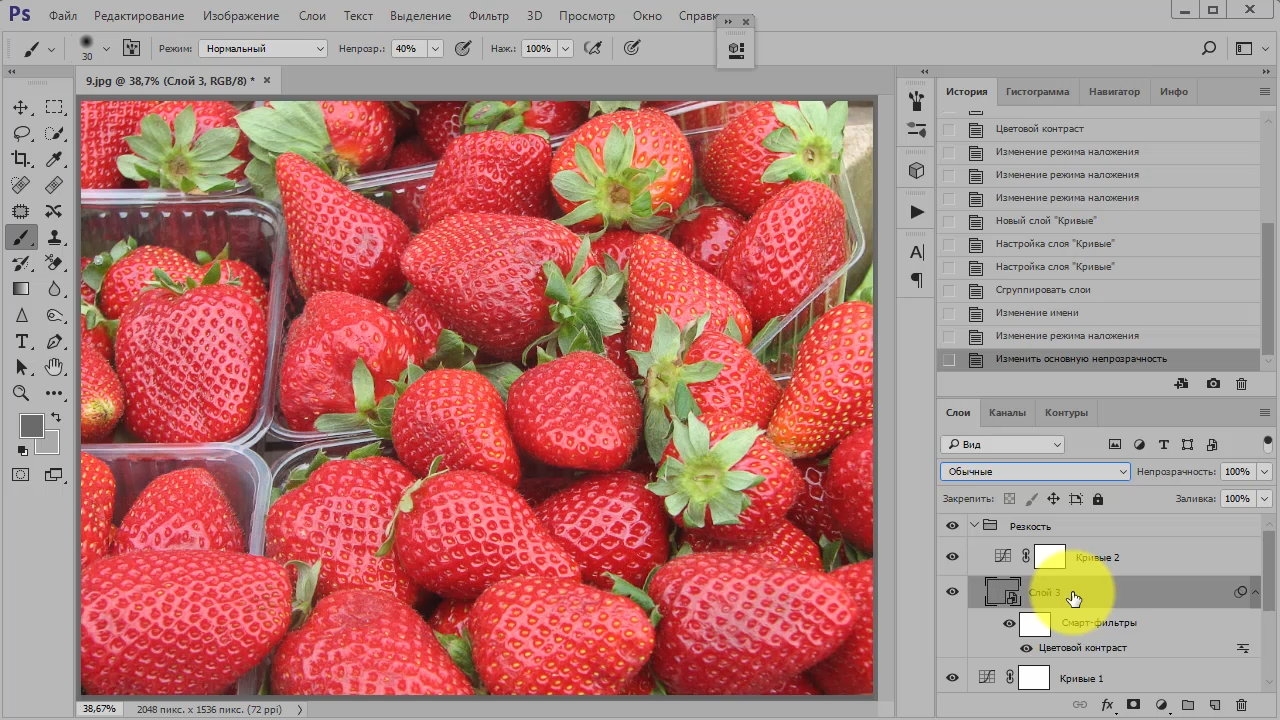
Task: Select the Rectangular Marquee tool
Action: (x=54, y=107)
